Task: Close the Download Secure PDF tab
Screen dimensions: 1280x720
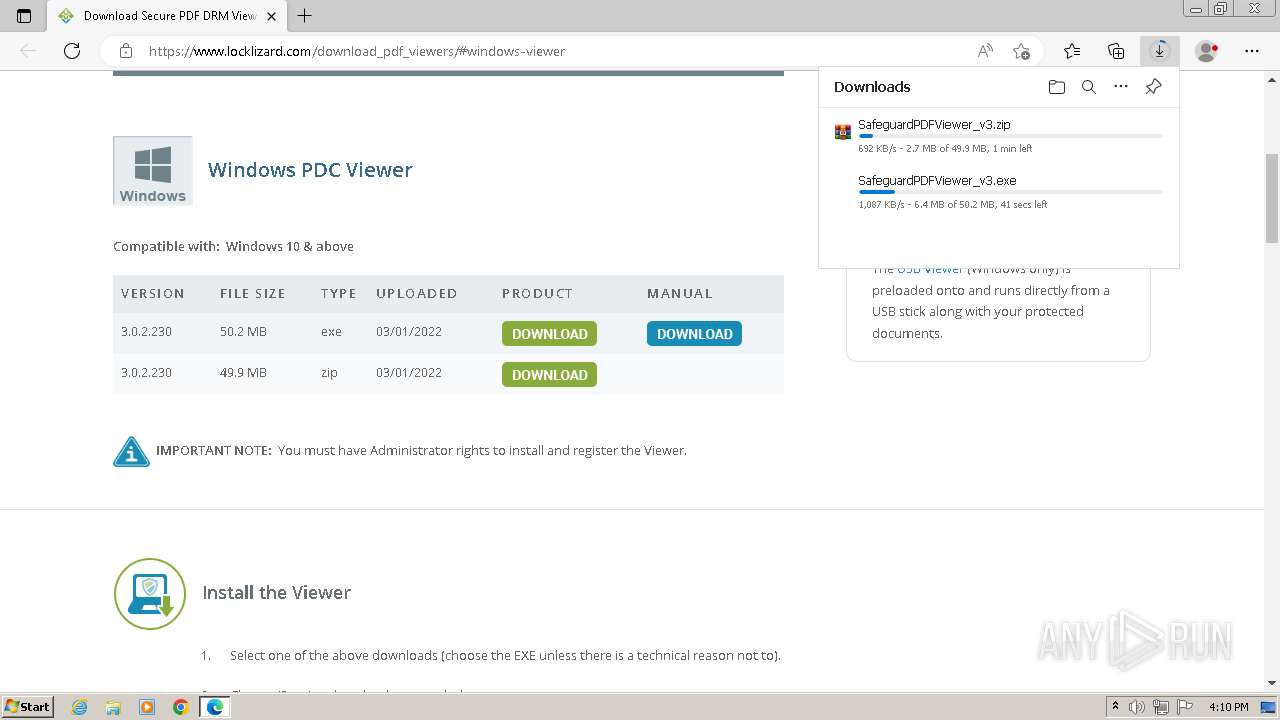Action: coord(271,16)
